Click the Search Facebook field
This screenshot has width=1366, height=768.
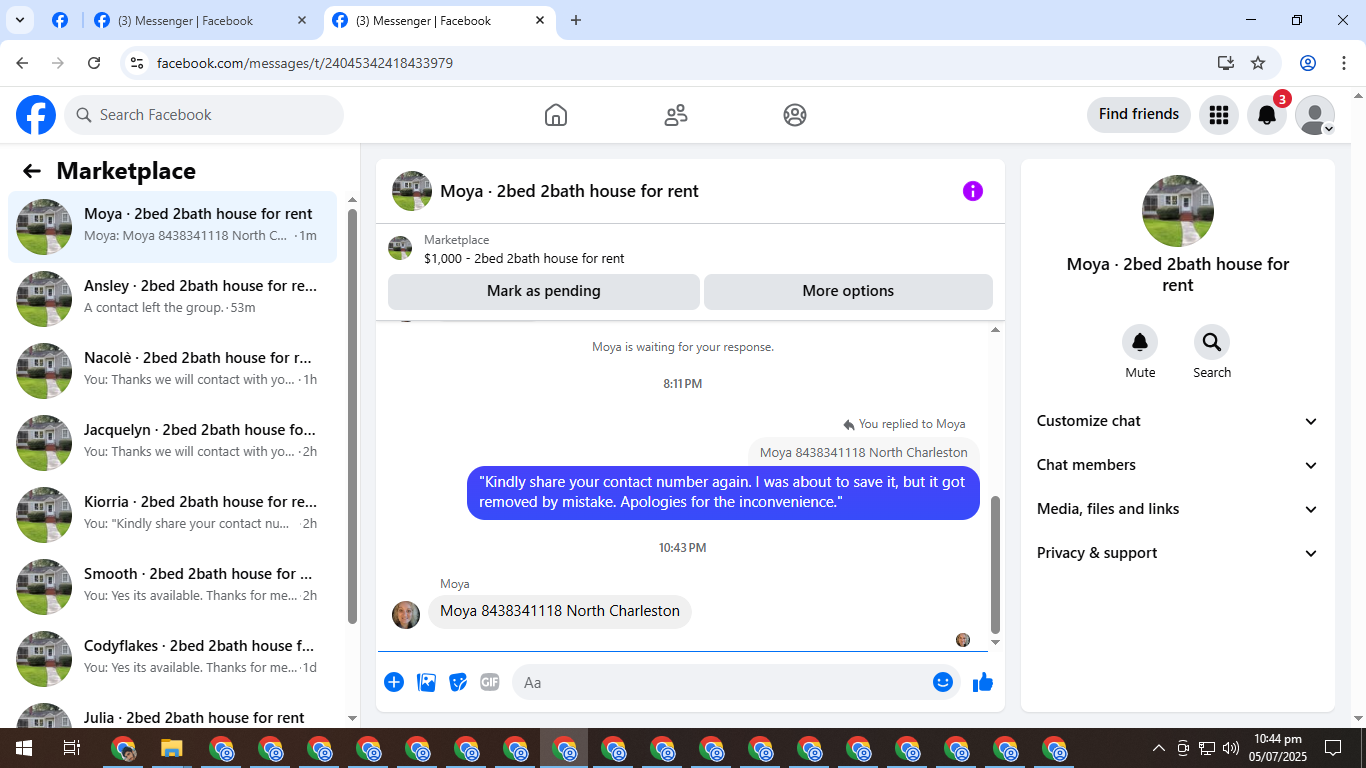coord(204,115)
